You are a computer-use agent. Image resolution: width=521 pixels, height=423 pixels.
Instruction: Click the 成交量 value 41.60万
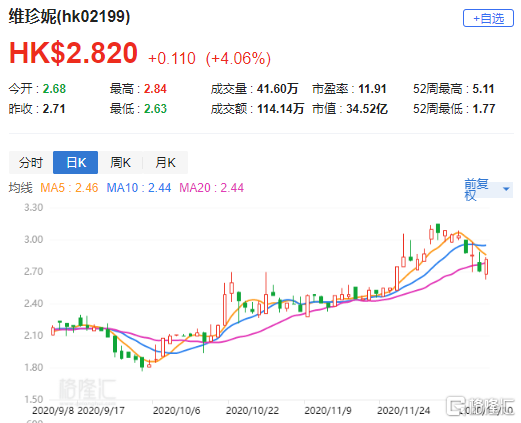(x=277, y=89)
